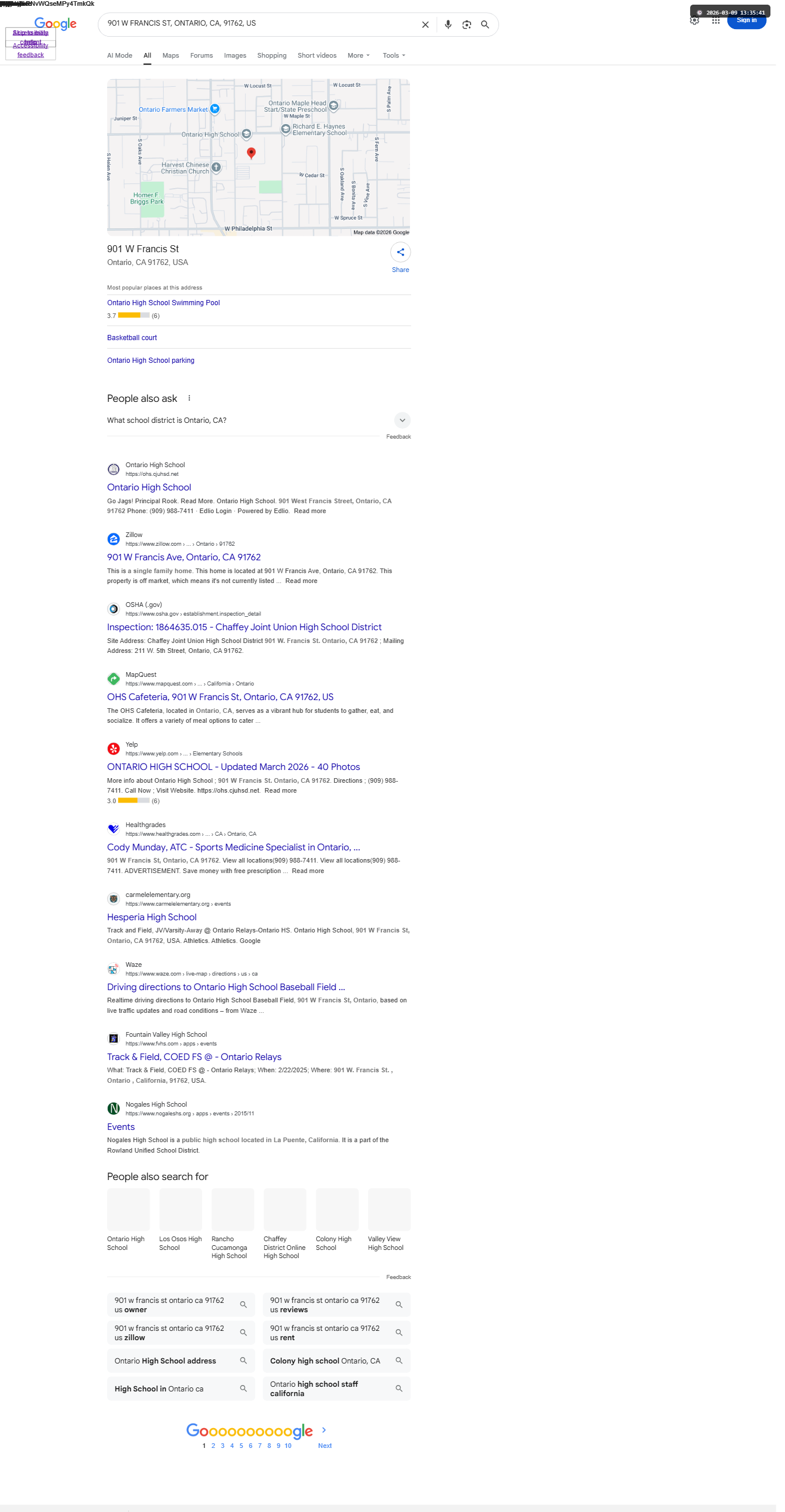Screen dimensions: 785x1512
Task: Click the Share icon below the map
Action: pos(405,255)
